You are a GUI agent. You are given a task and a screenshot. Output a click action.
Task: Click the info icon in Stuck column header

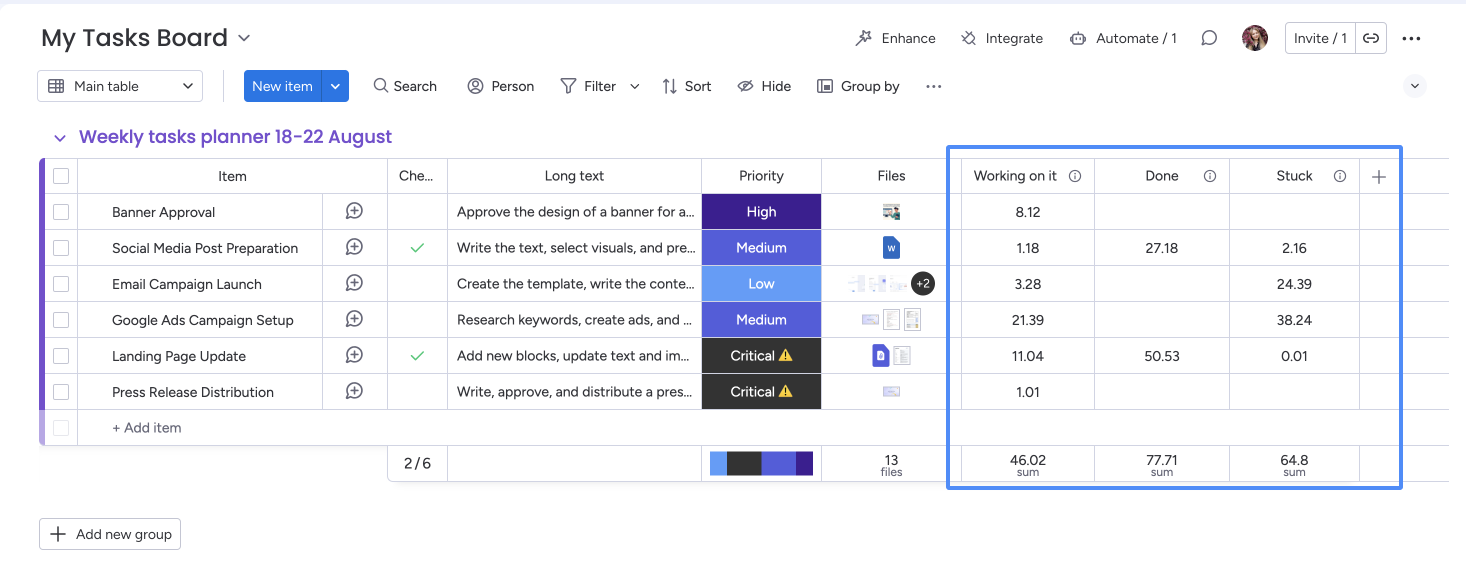pyautogui.click(x=1340, y=176)
